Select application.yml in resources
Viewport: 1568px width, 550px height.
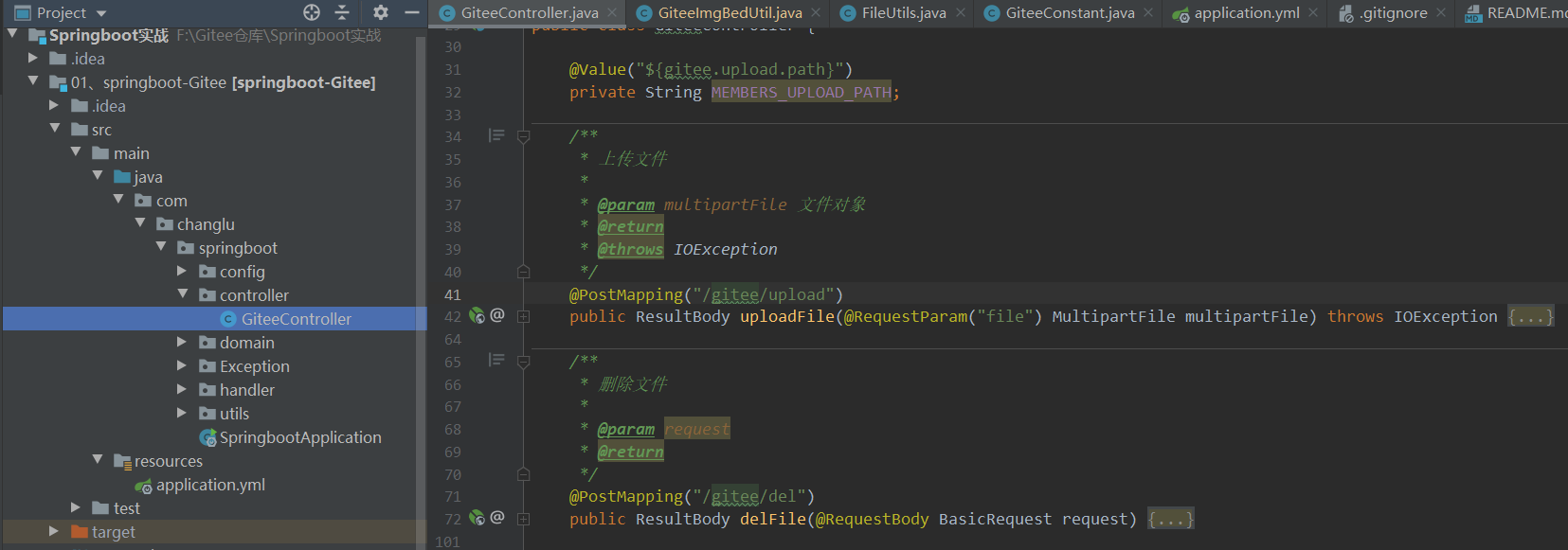point(210,485)
